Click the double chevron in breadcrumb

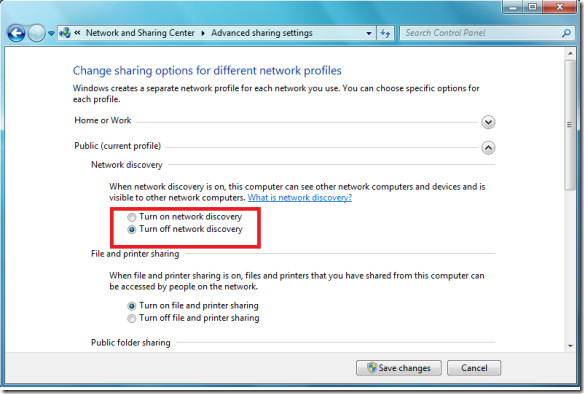point(77,33)
